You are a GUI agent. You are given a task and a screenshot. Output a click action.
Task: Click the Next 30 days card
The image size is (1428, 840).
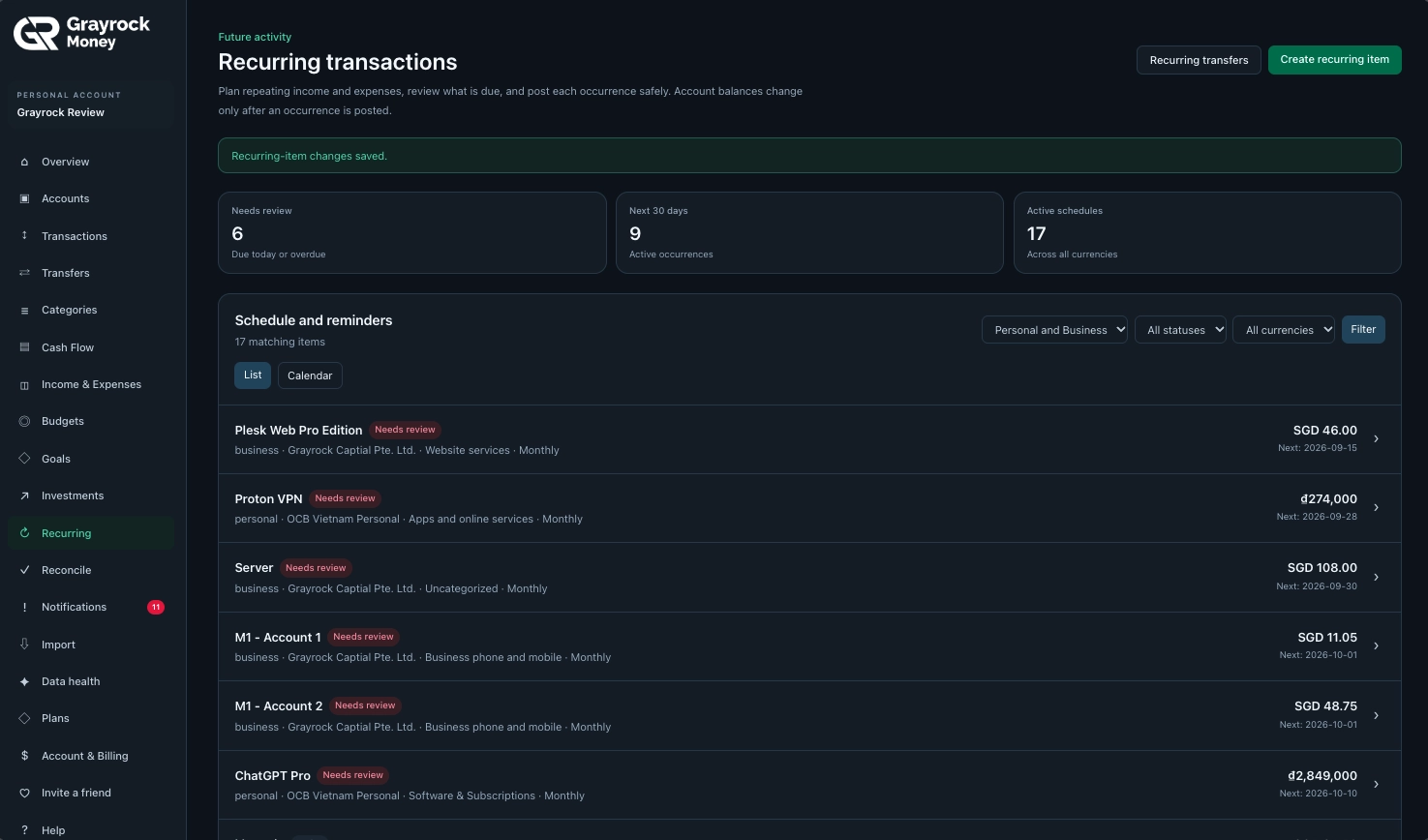pyautogui.click(x=809, y=232)
